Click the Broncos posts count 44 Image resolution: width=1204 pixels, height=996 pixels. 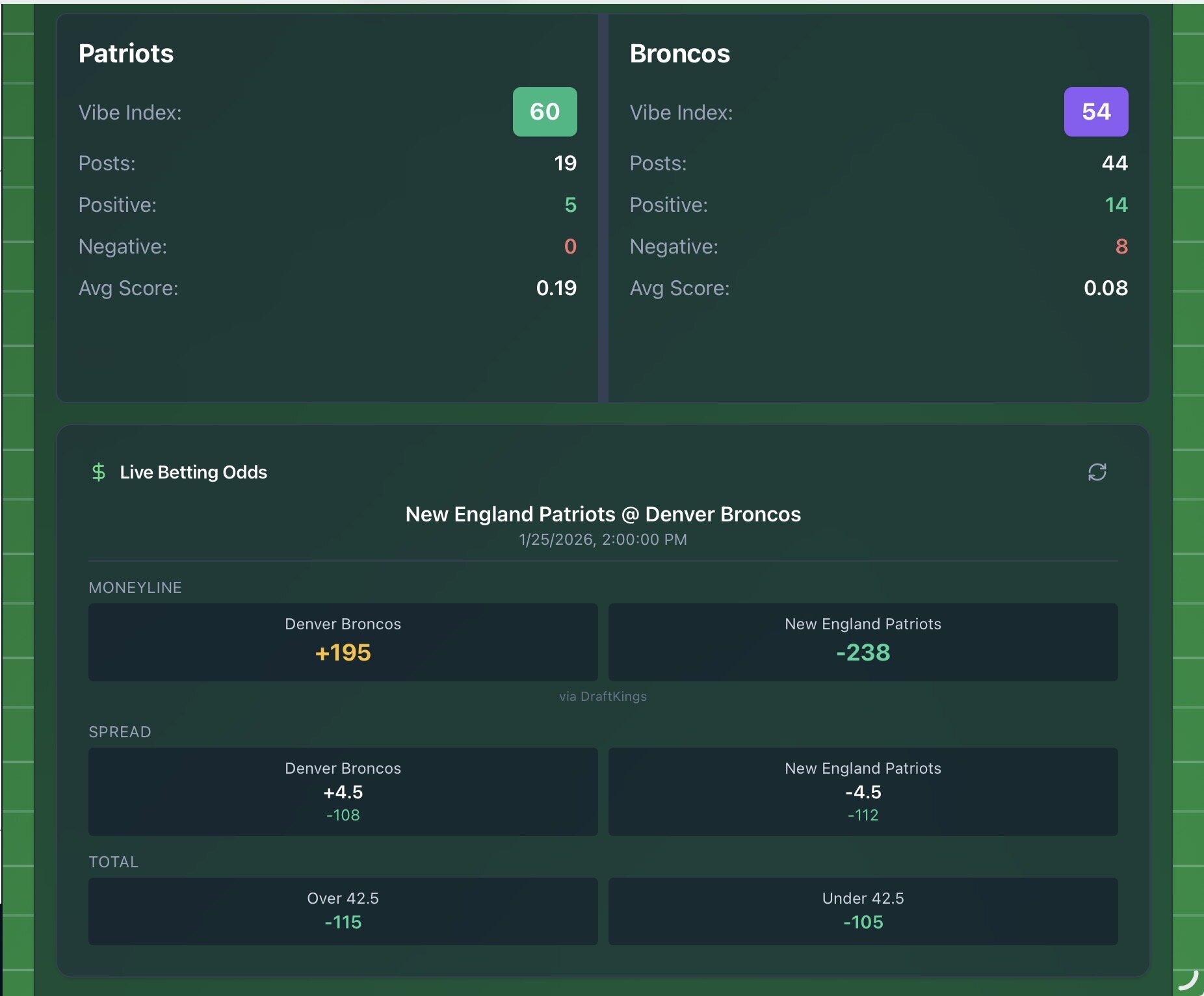[x=1114, y=163]
